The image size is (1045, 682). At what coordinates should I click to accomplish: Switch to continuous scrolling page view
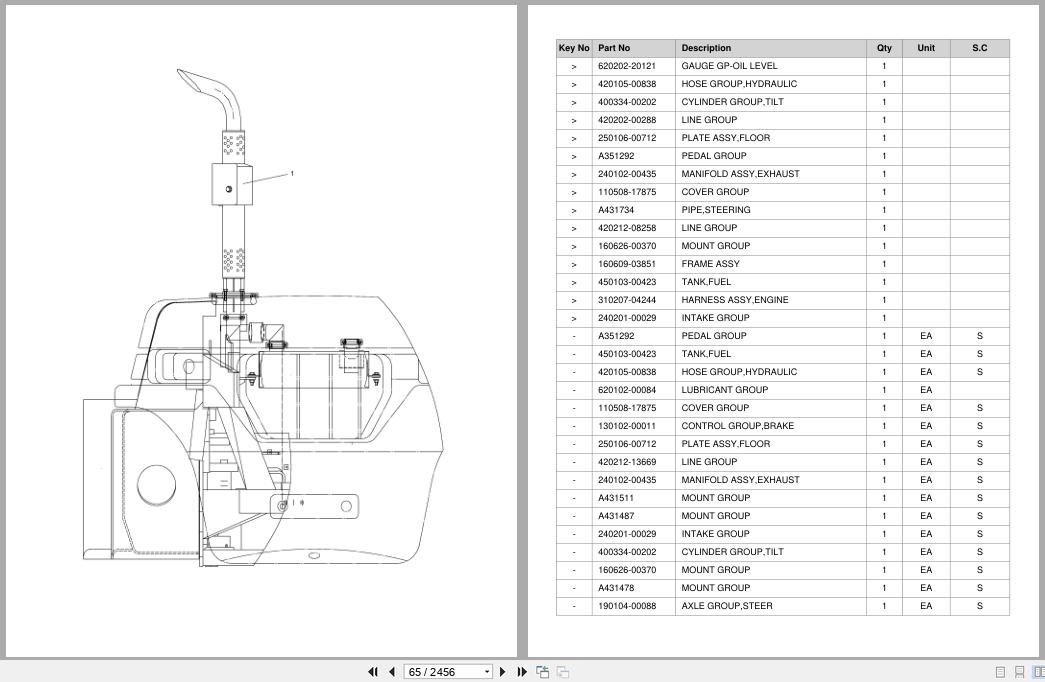point(1019,672)
